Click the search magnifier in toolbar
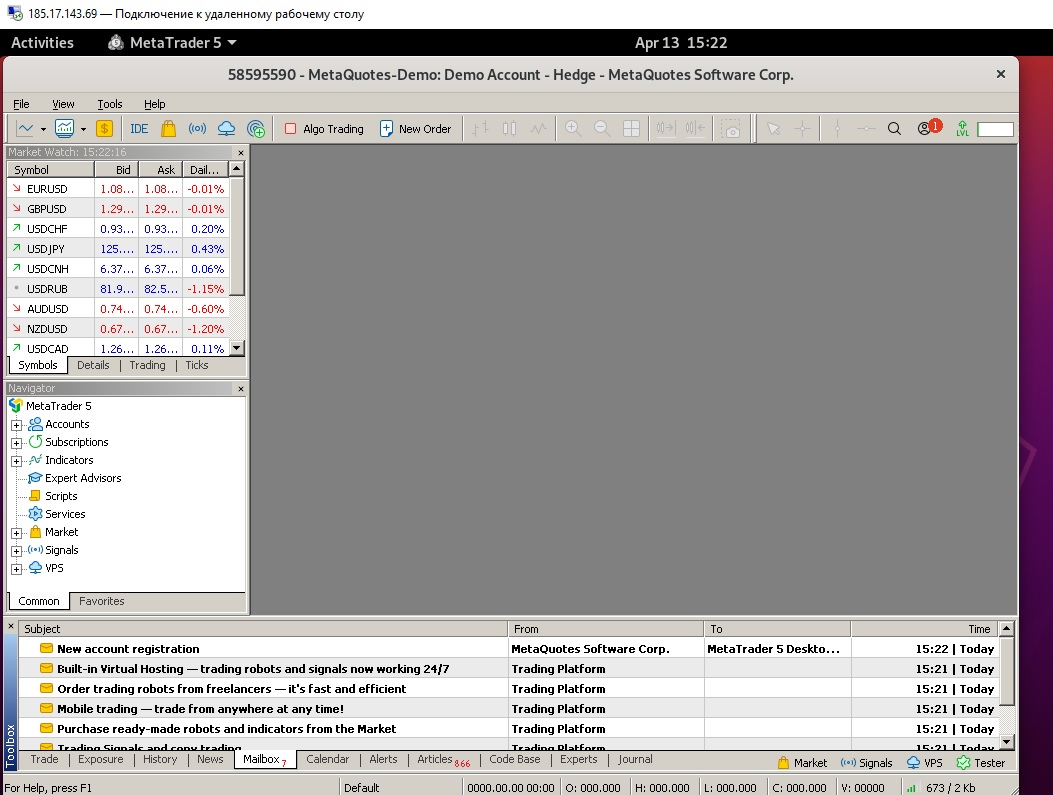The height and width of the screenshot is (795, 1053). click(894, 128)
